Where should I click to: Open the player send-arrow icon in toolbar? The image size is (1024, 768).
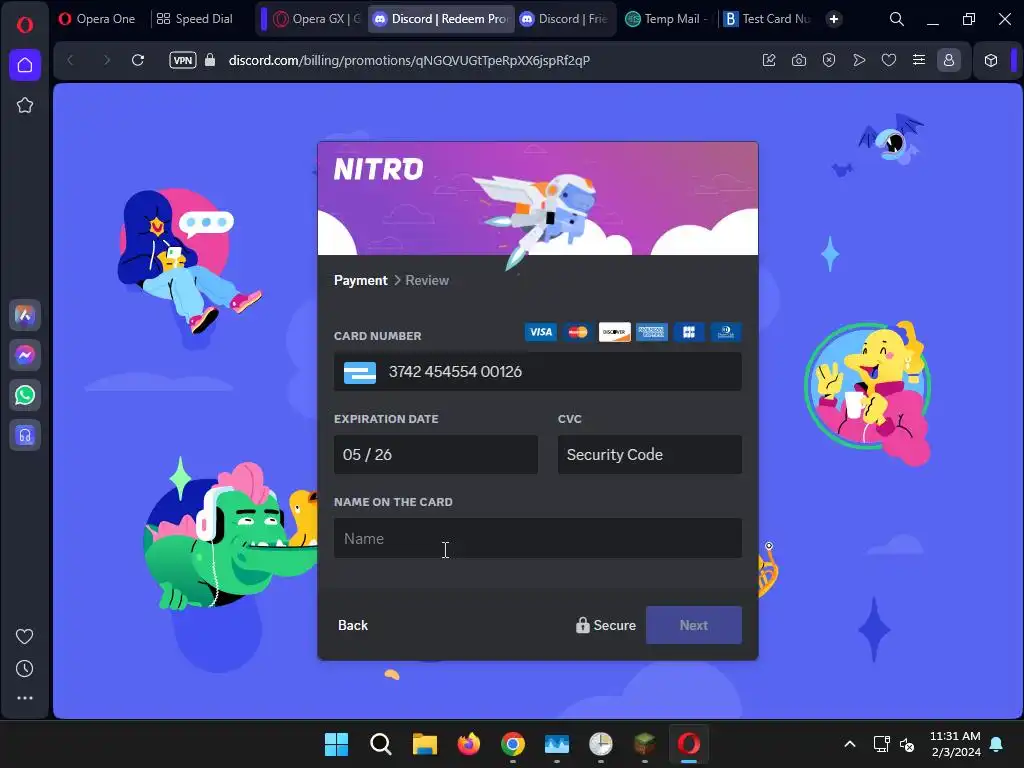tap(859, 61)
